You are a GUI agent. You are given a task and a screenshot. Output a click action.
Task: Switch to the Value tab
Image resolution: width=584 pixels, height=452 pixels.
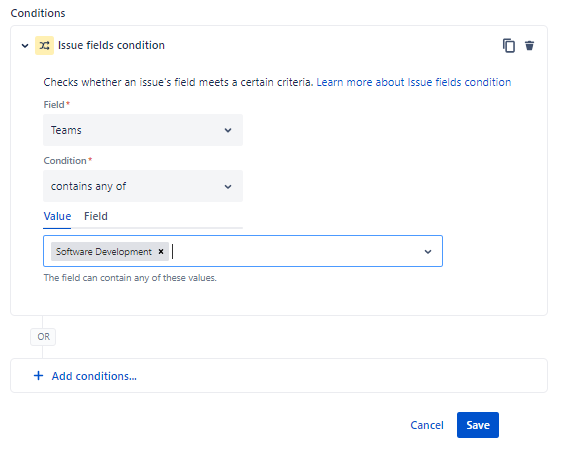[57, 216]
